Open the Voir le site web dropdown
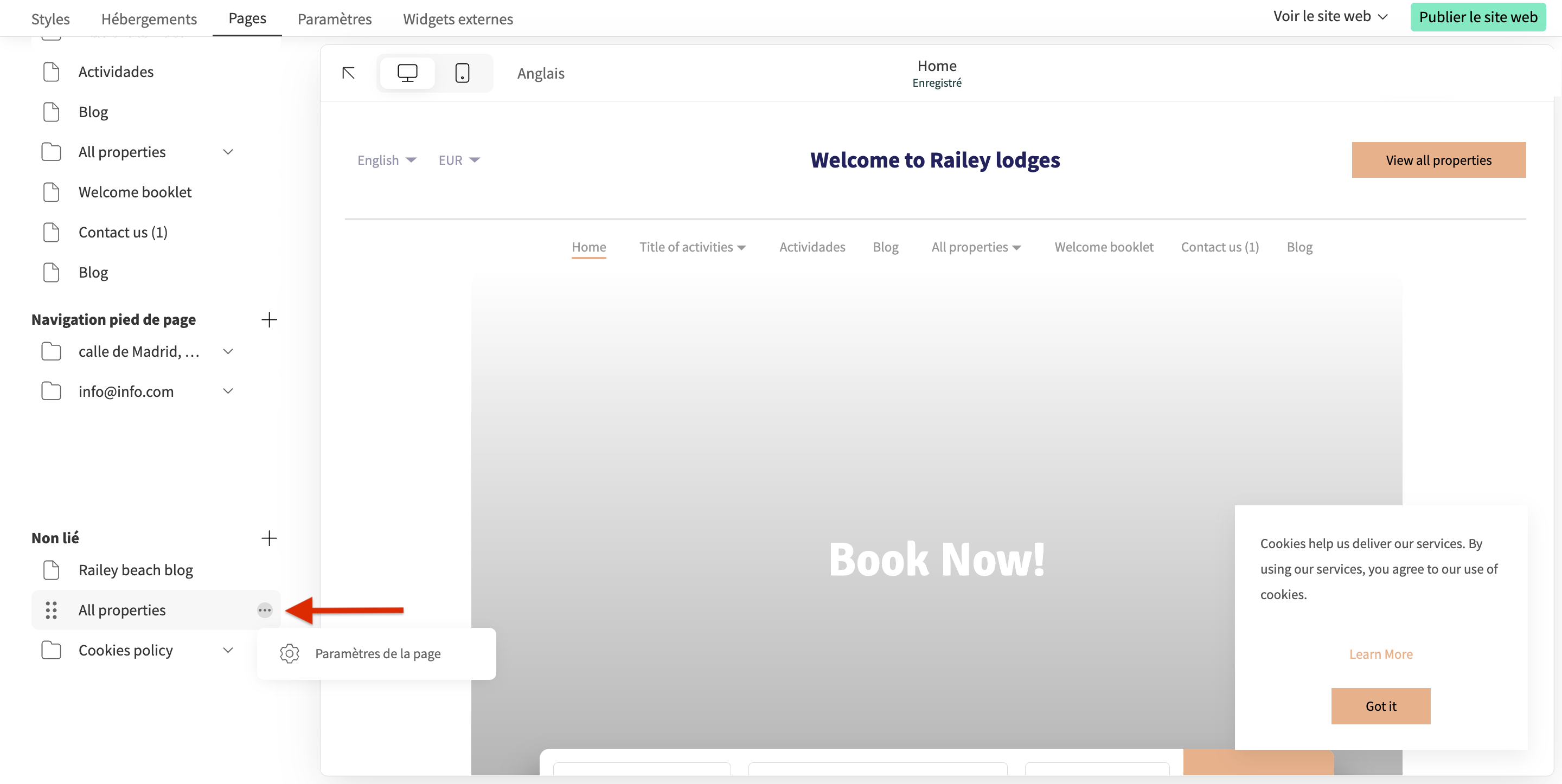This screenshot has width=1562, height=784. (1330, 16)
